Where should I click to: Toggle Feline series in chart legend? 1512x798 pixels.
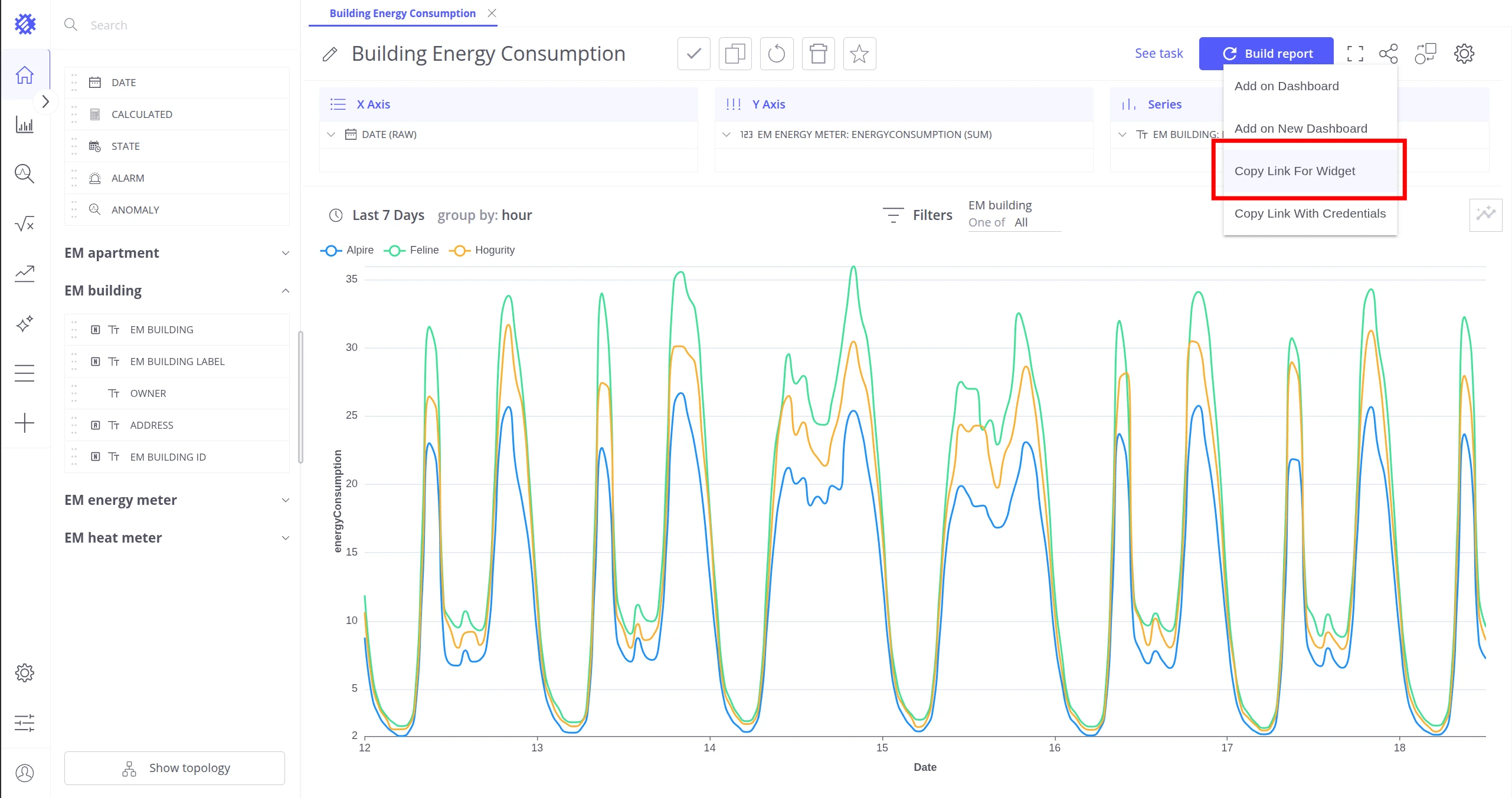411,250
